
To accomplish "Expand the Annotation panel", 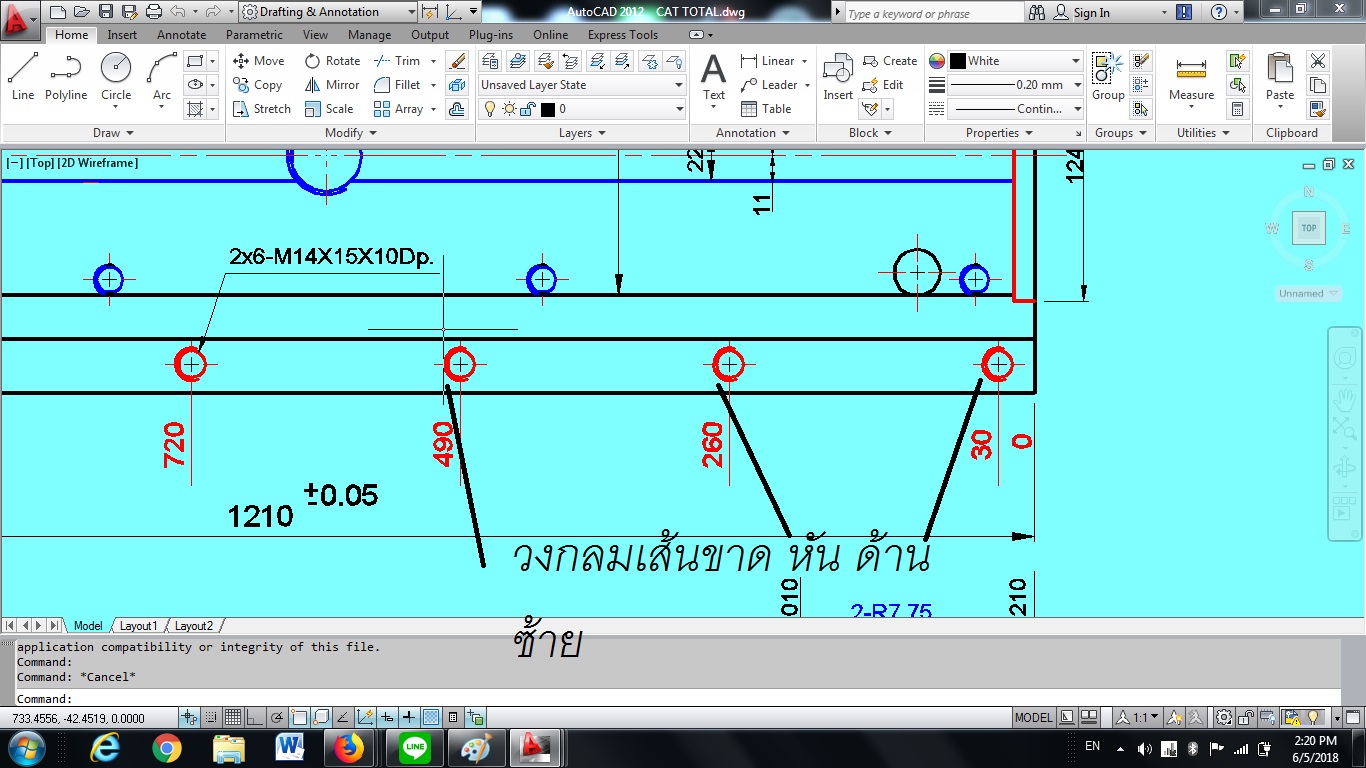I will (753, 133).
